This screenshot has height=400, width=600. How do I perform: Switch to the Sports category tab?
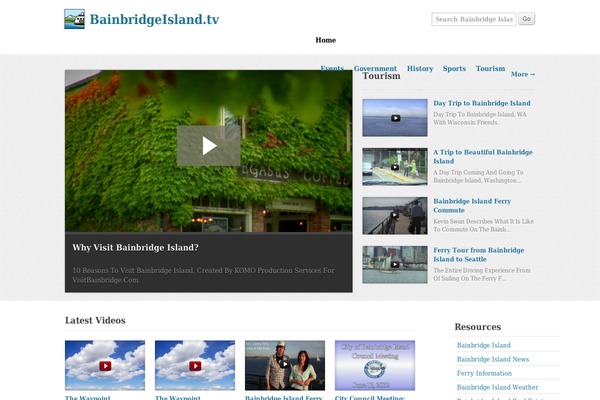coord(454,69)
